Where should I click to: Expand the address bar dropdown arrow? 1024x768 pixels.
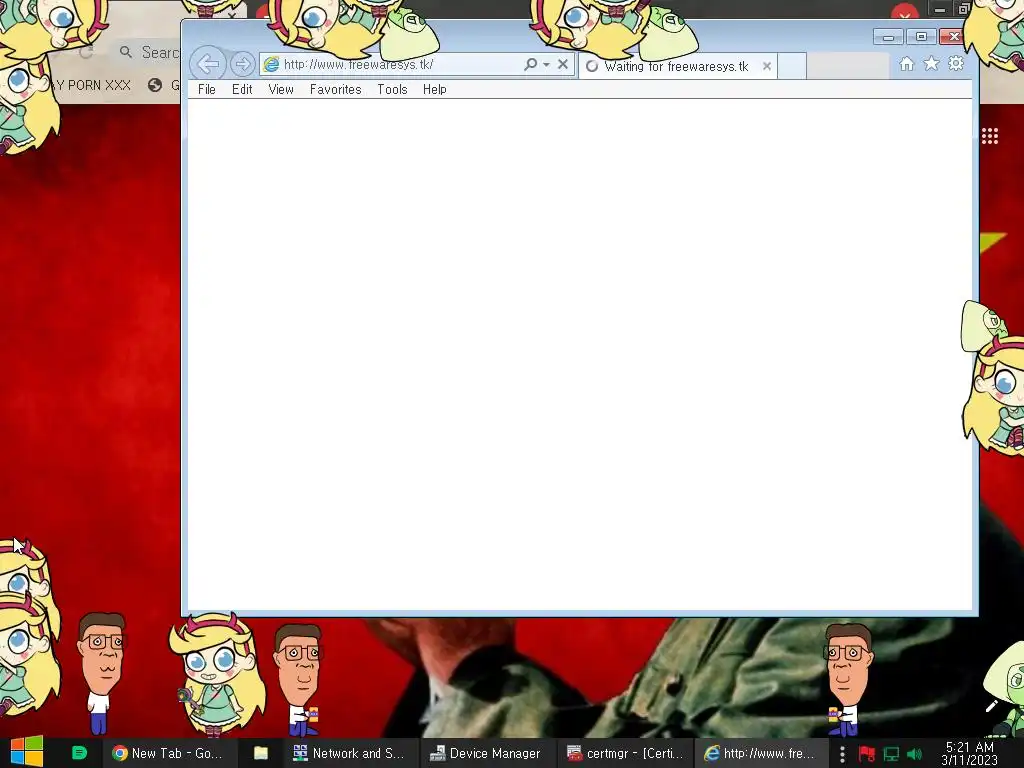546,65
